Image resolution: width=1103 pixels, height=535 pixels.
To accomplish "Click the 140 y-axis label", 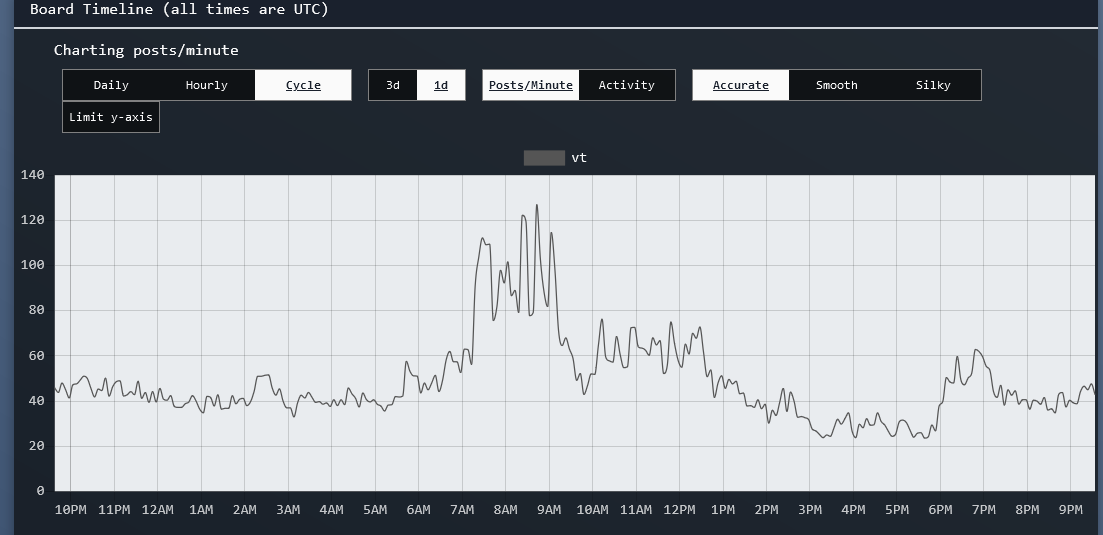I will 32,174.
